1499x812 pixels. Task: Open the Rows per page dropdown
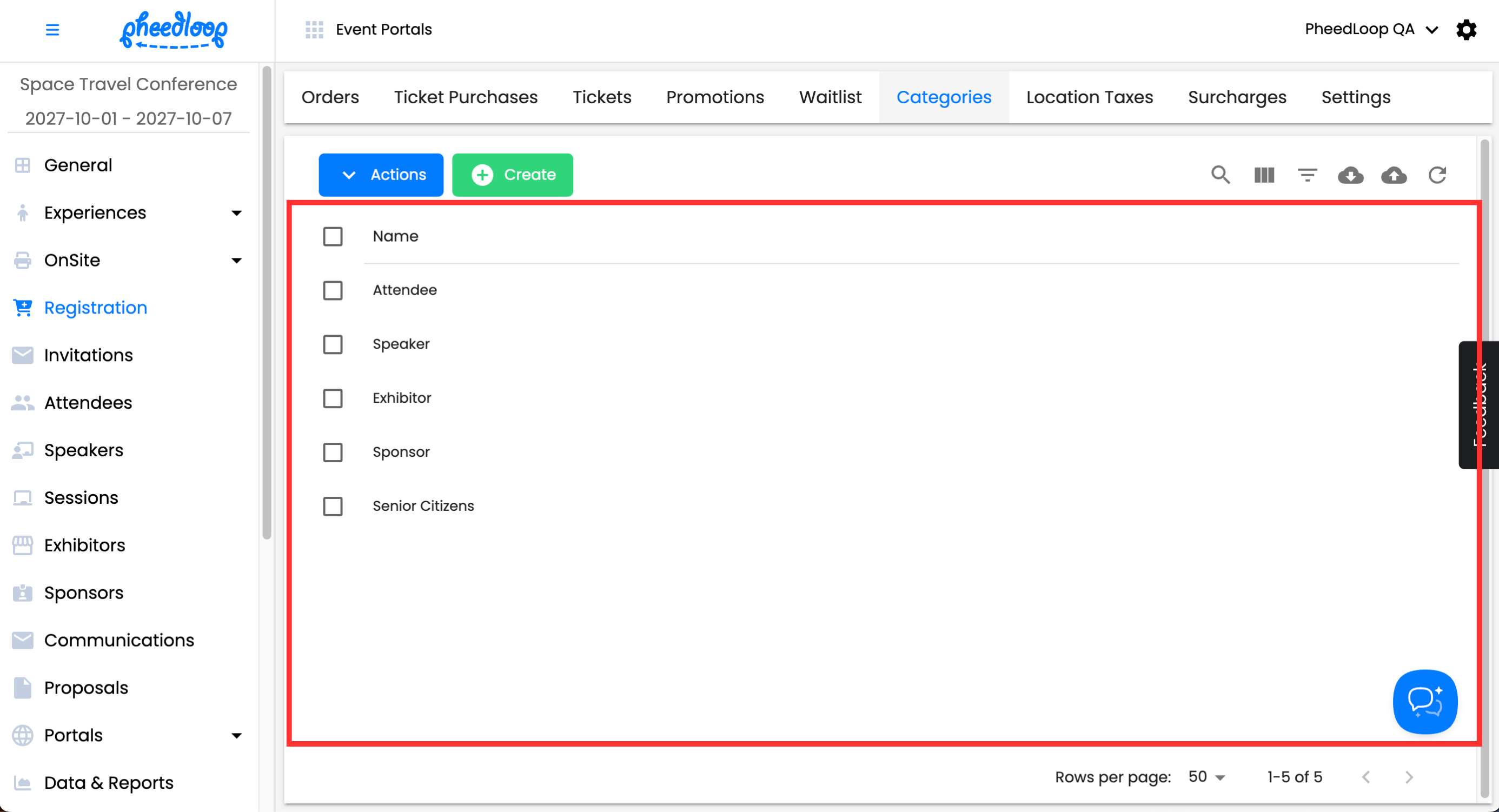click(1206, 777)
